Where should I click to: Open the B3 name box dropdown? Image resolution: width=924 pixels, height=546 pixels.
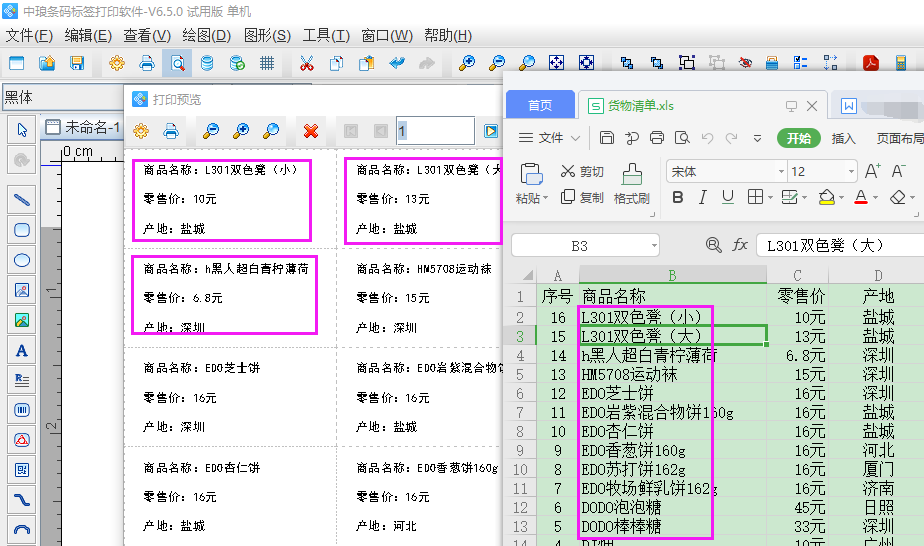[652, 245]
